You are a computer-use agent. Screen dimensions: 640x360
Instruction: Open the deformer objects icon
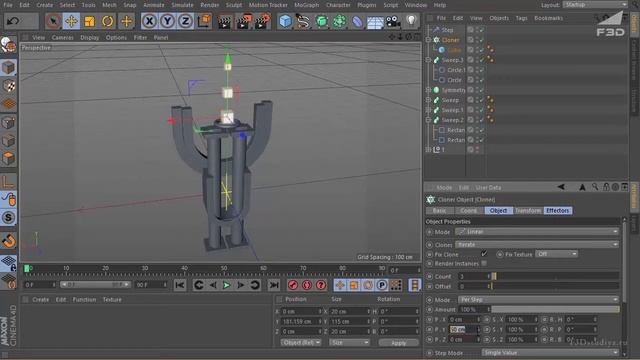[357, 21]
